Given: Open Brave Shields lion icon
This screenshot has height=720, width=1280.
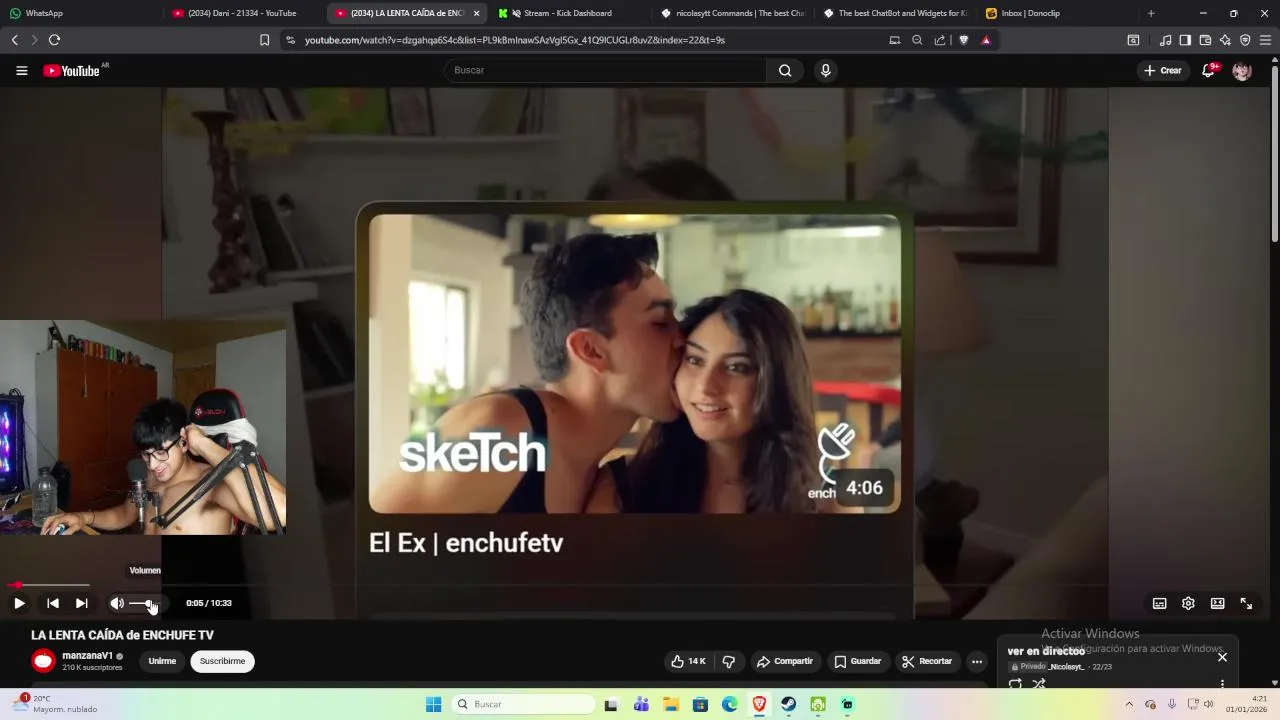Looking at the screenshot, I should [964, 40].
